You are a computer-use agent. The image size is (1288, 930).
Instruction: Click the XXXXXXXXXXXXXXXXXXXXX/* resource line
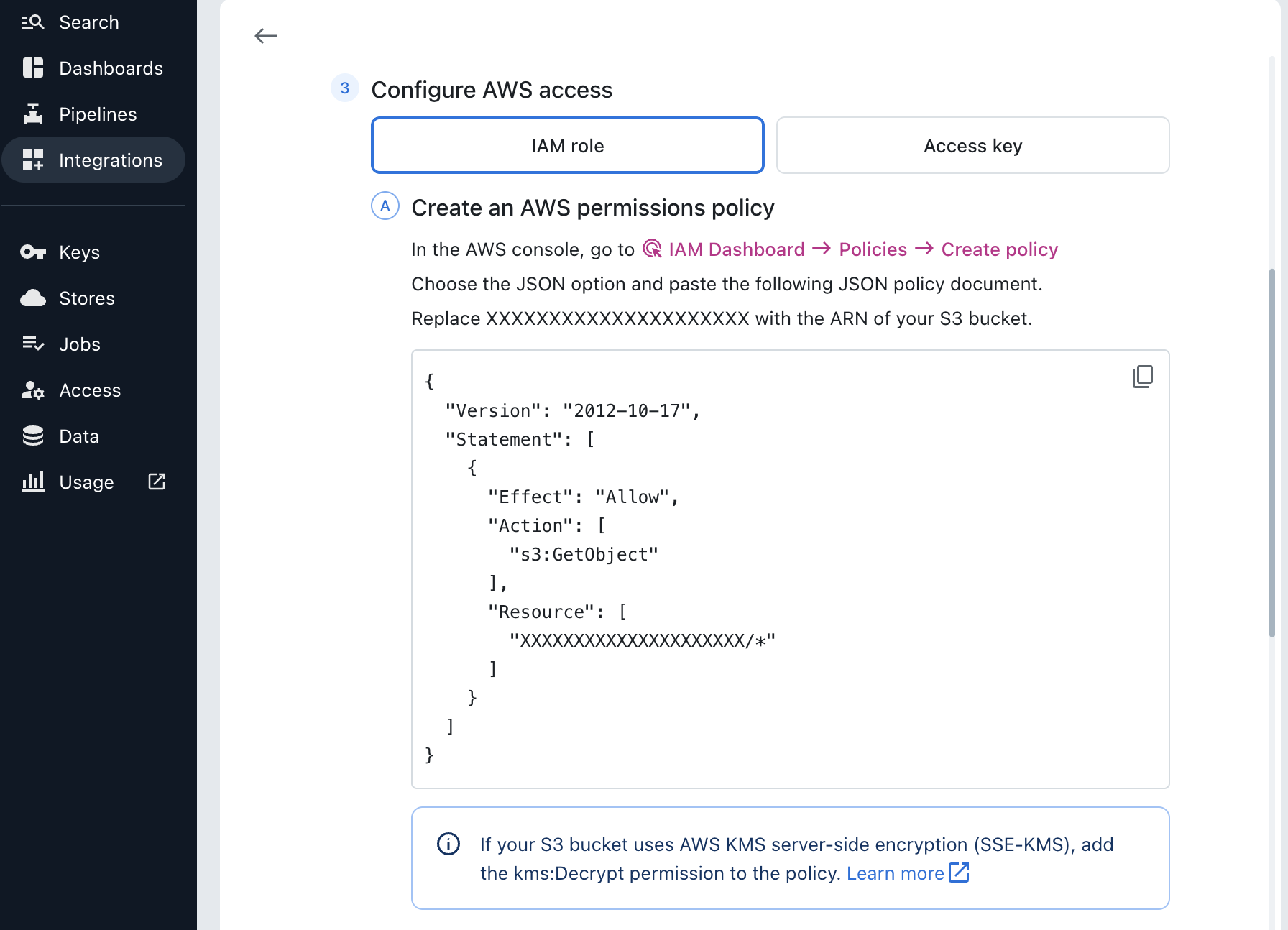[643, 640]
